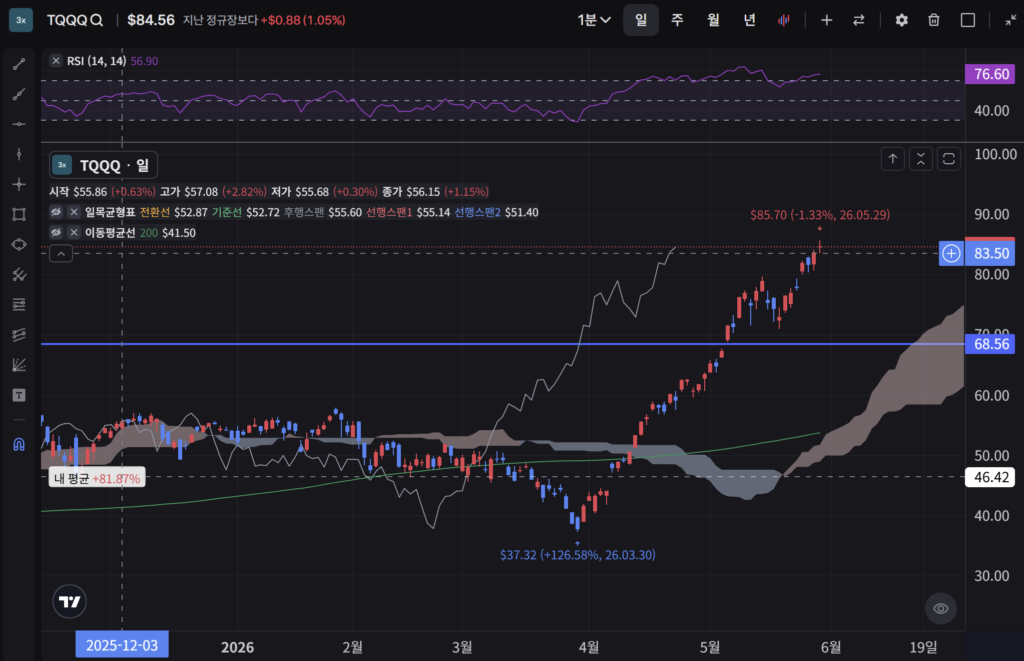This screenshot has height=661, width=1024.
Task: Switch to the 월 monthly timeframe
Action: point(713,20)
